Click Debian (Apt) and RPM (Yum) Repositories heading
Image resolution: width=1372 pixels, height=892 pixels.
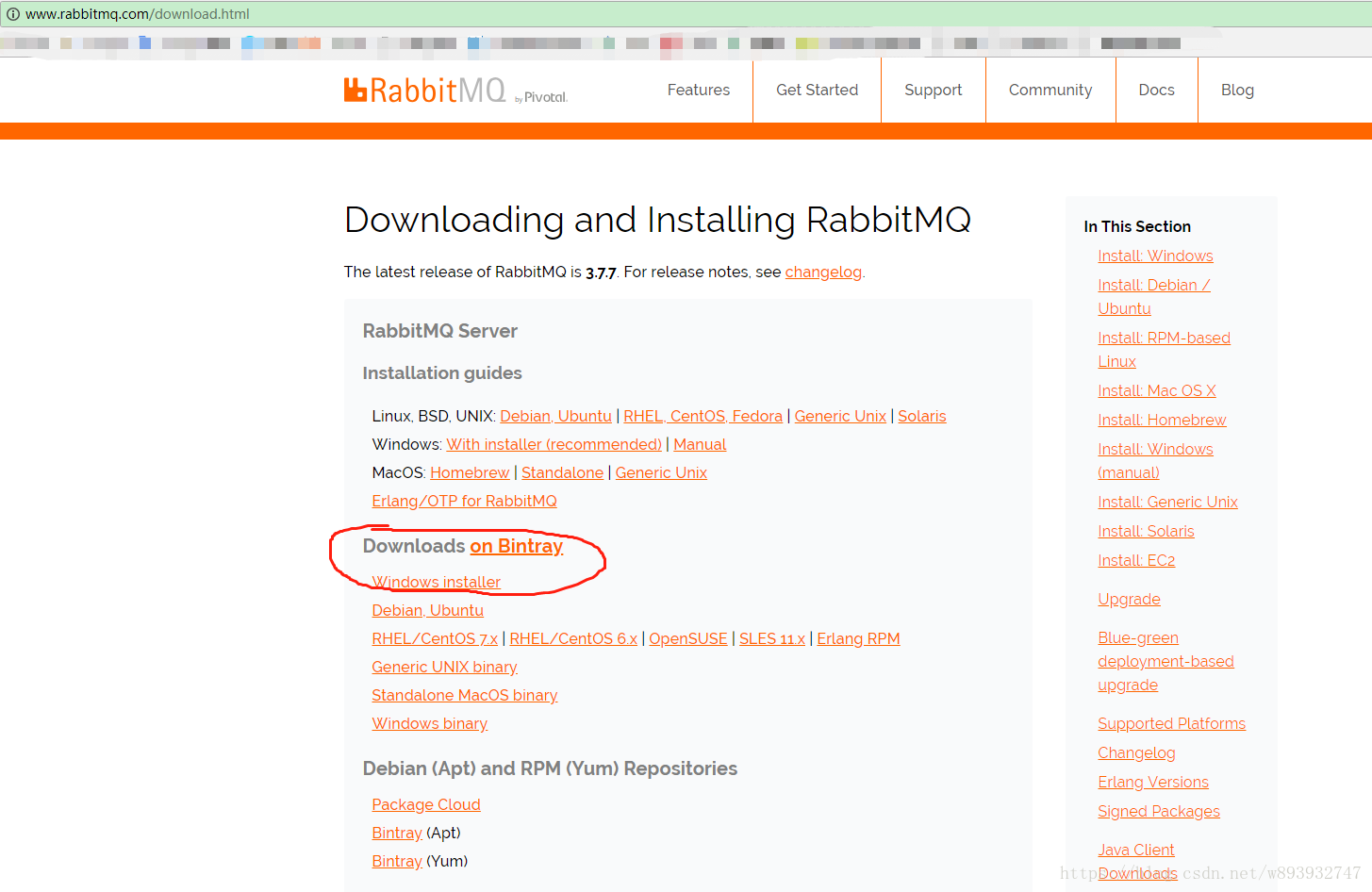coord(550,768)
